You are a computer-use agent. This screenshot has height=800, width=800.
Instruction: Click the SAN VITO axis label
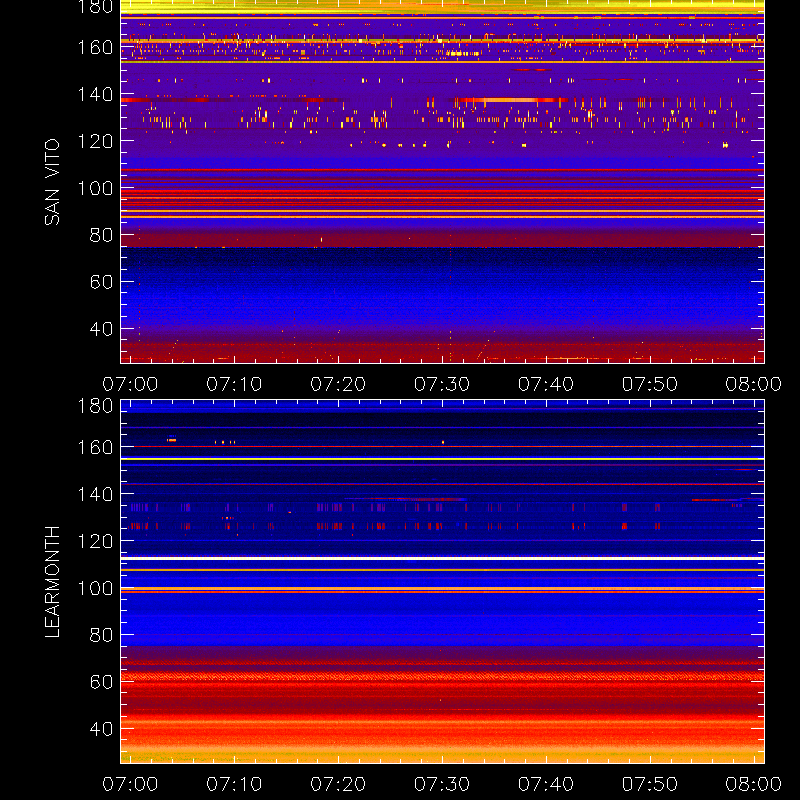pos(52,182)
